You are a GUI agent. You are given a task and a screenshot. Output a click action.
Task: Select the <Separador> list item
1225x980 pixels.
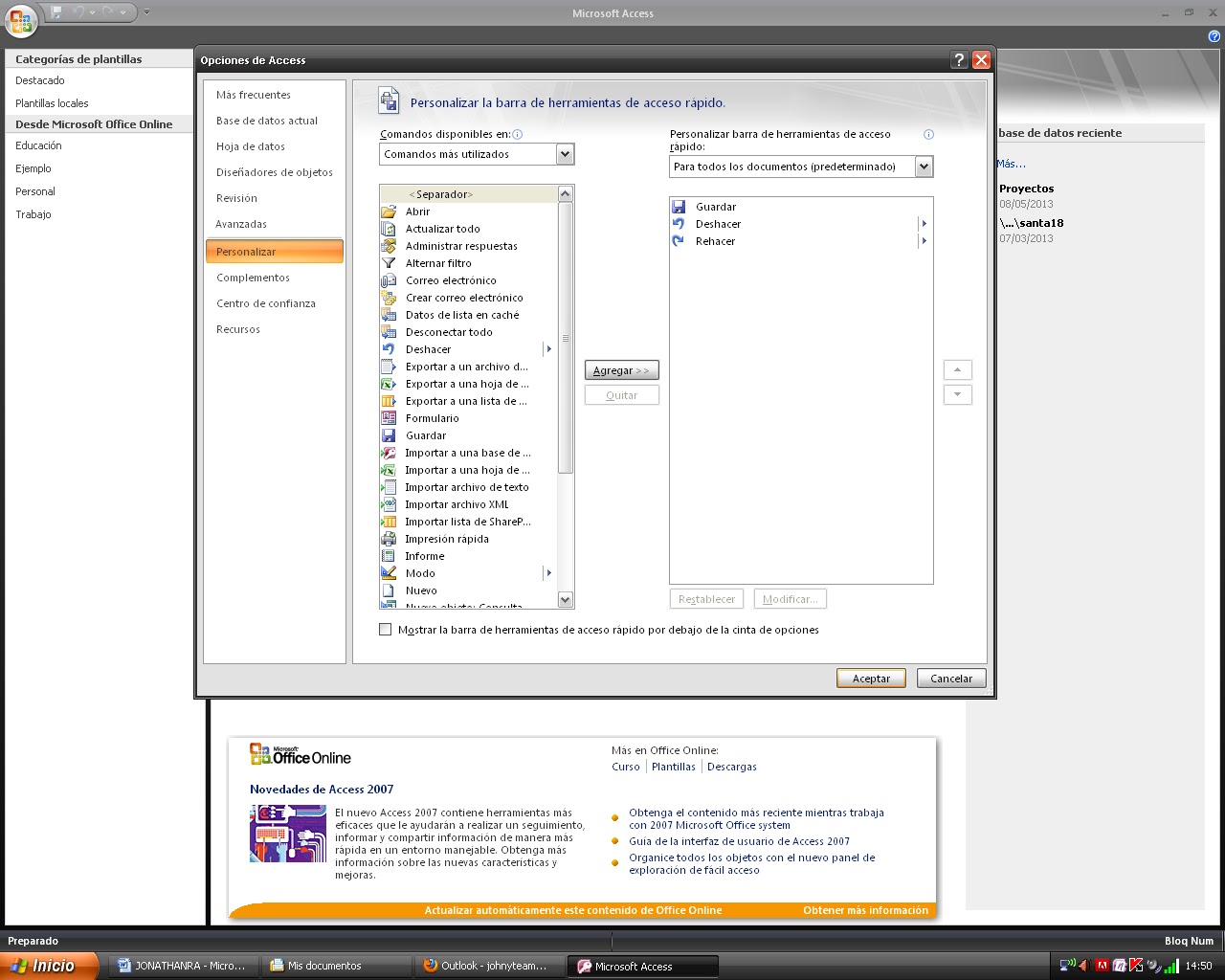[x=468, y=194]
